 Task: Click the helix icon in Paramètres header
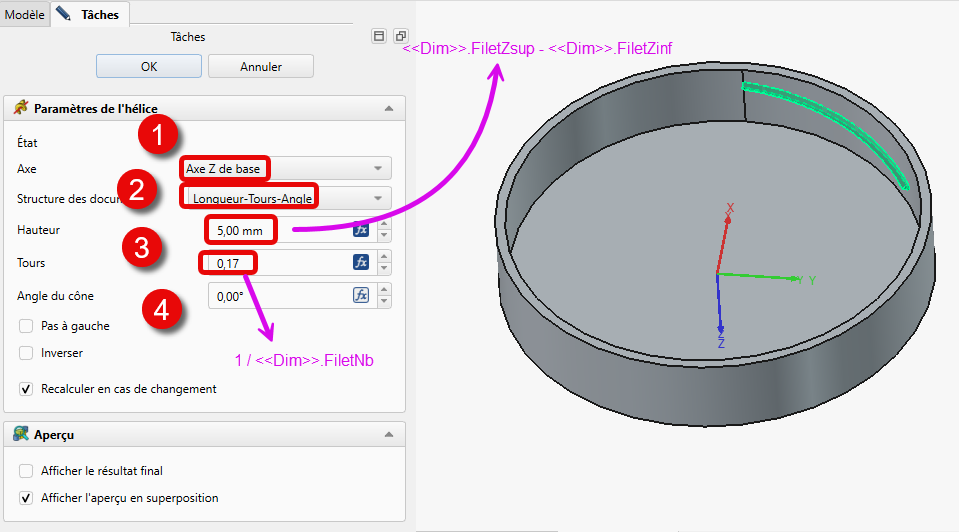(21, 108)
